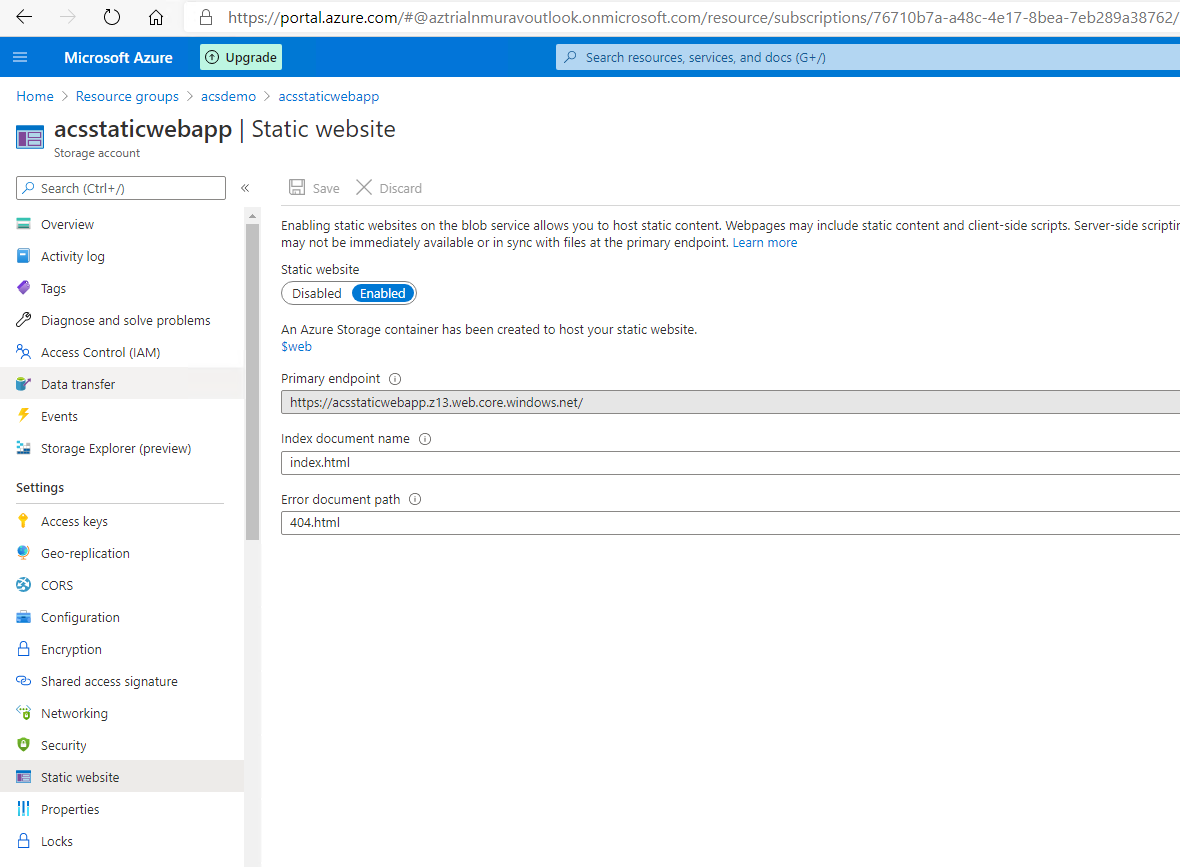
Task: Click the Storage Explorer (preview) icon
Action: 23,448
